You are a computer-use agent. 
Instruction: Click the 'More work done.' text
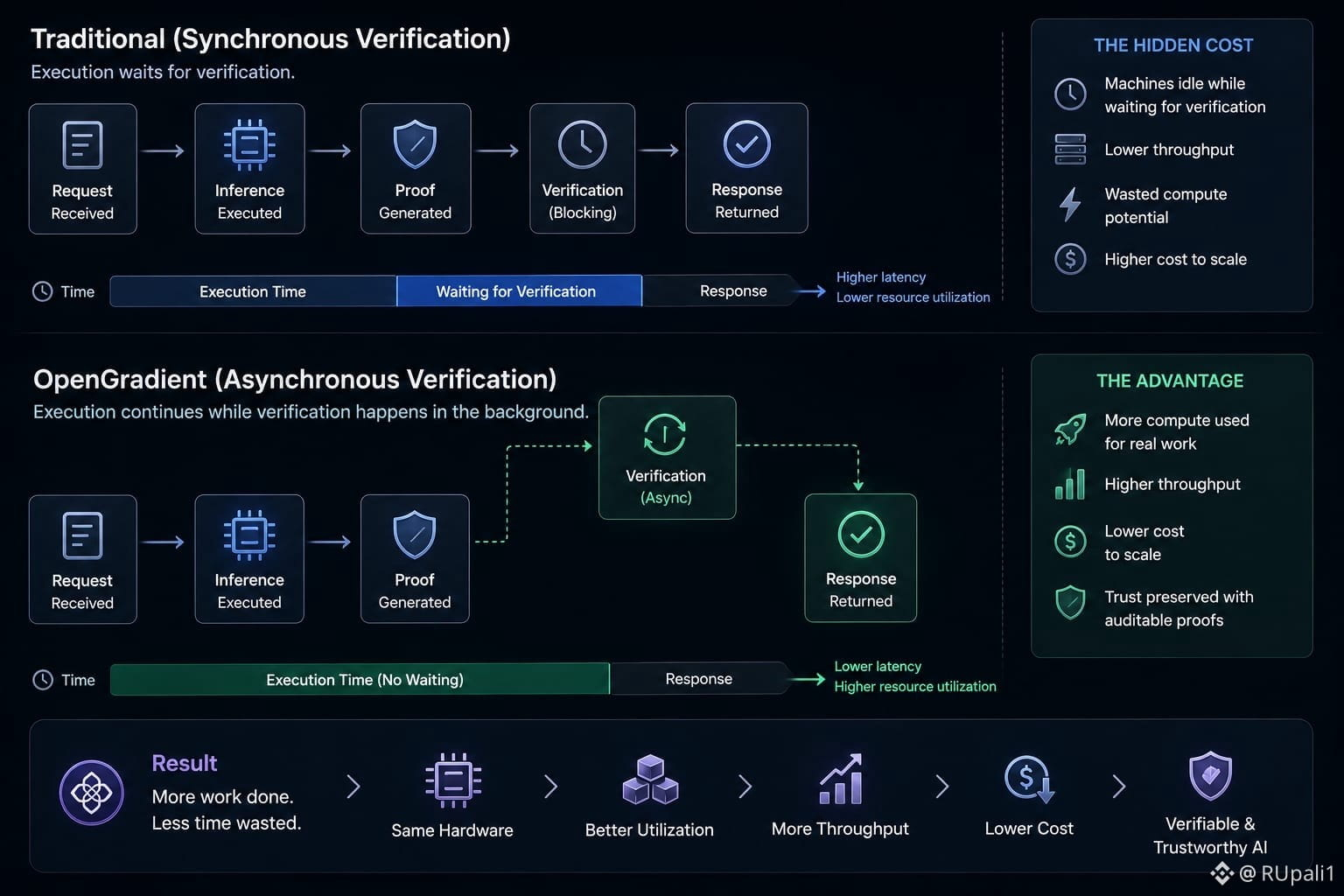tap(222, 796)
